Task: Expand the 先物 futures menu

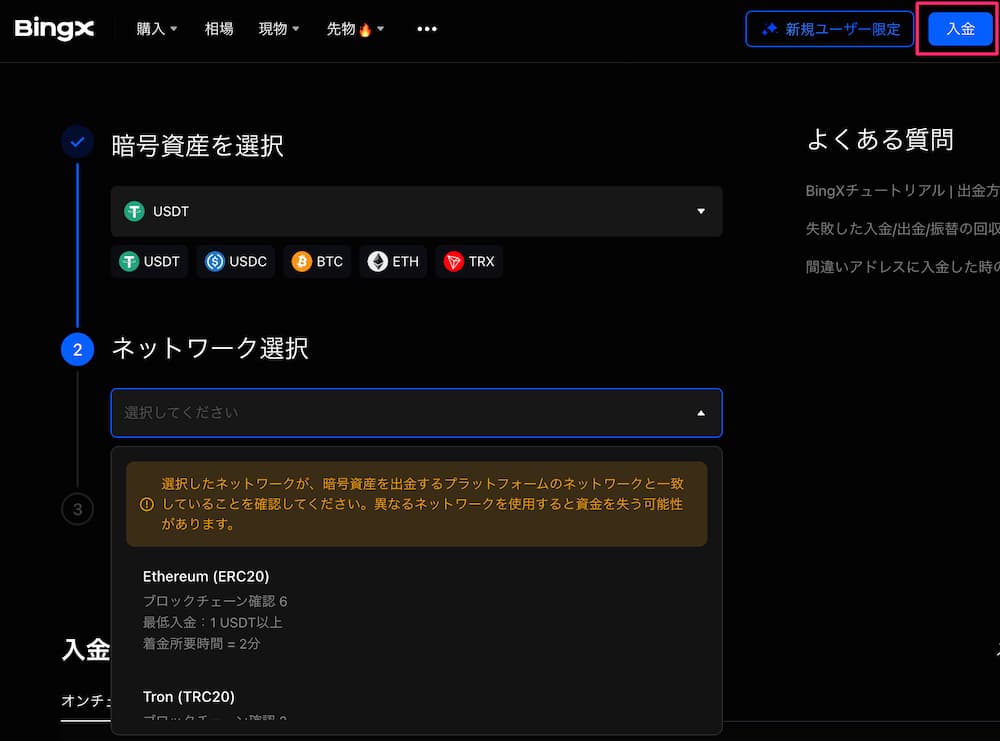Action: (x=355, y=29)
